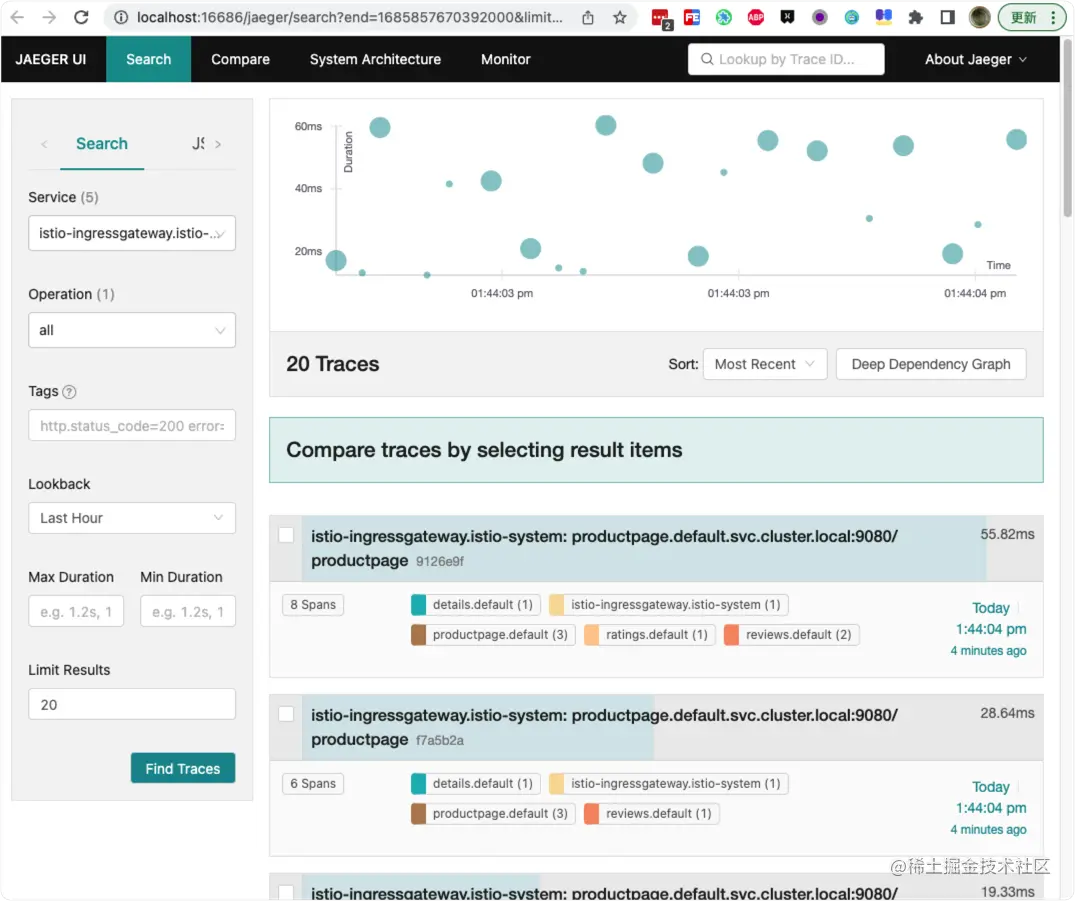
Task: Click ratings.default (1) service tag
Action: click(x=649, y=635)
